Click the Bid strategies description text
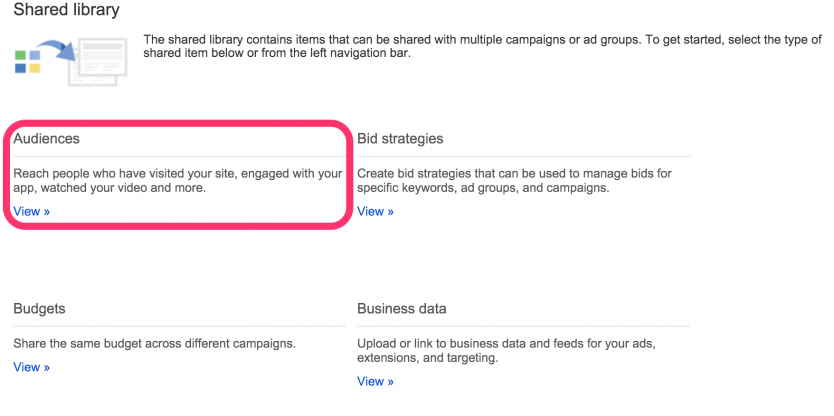 (x=514, y=180)
